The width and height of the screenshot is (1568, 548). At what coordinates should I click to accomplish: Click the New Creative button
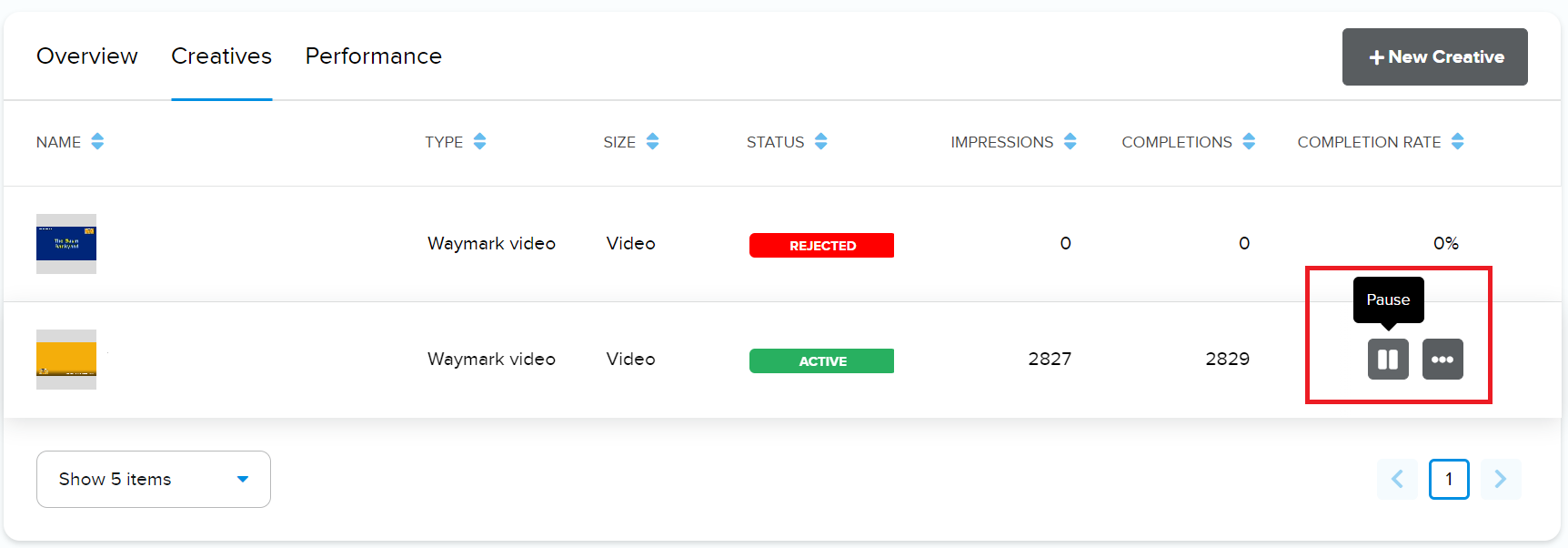click(x=1435, y=56)
